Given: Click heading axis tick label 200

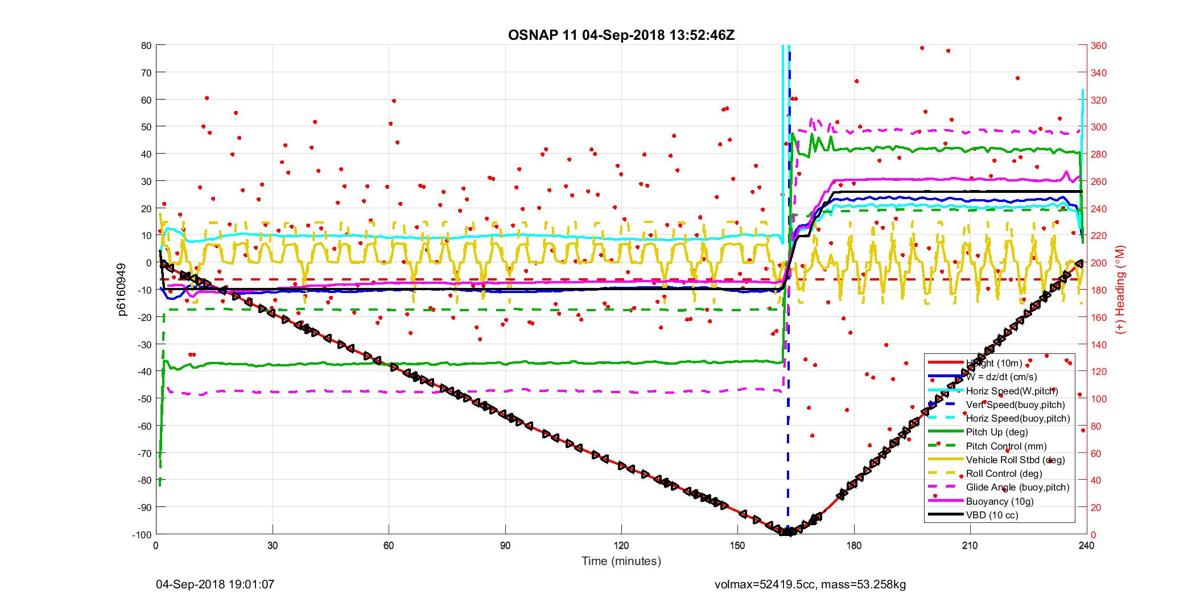Looking at the screenshot, I should 1100,263.
